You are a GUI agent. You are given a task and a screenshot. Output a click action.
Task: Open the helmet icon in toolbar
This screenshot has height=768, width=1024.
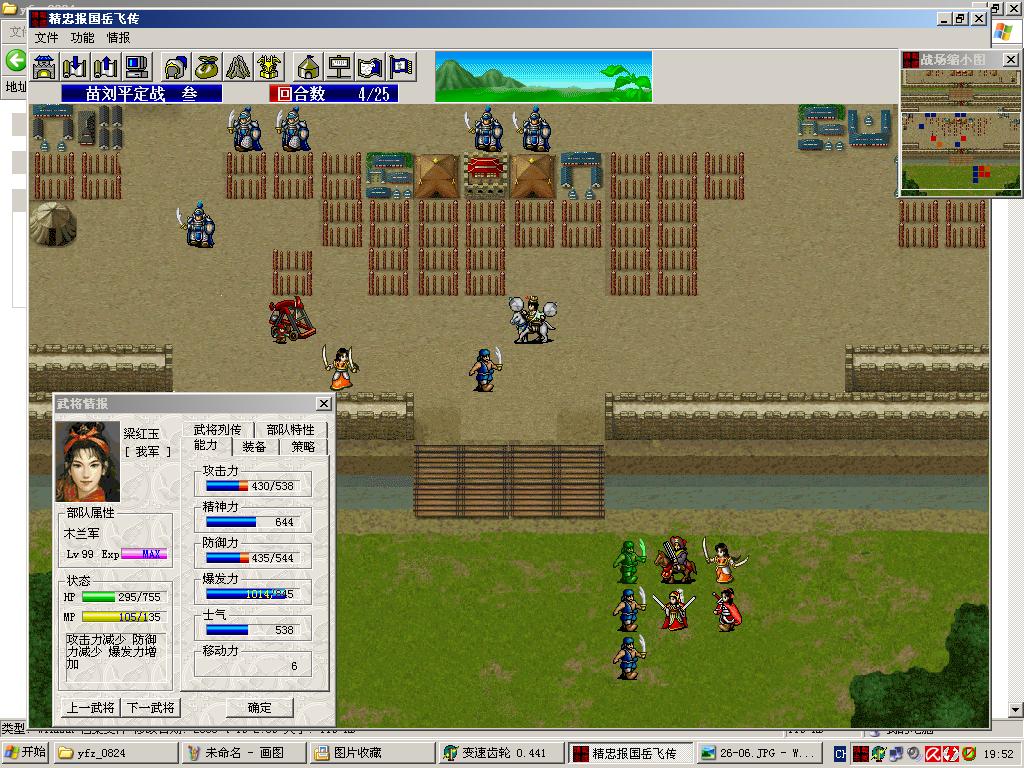176,67
